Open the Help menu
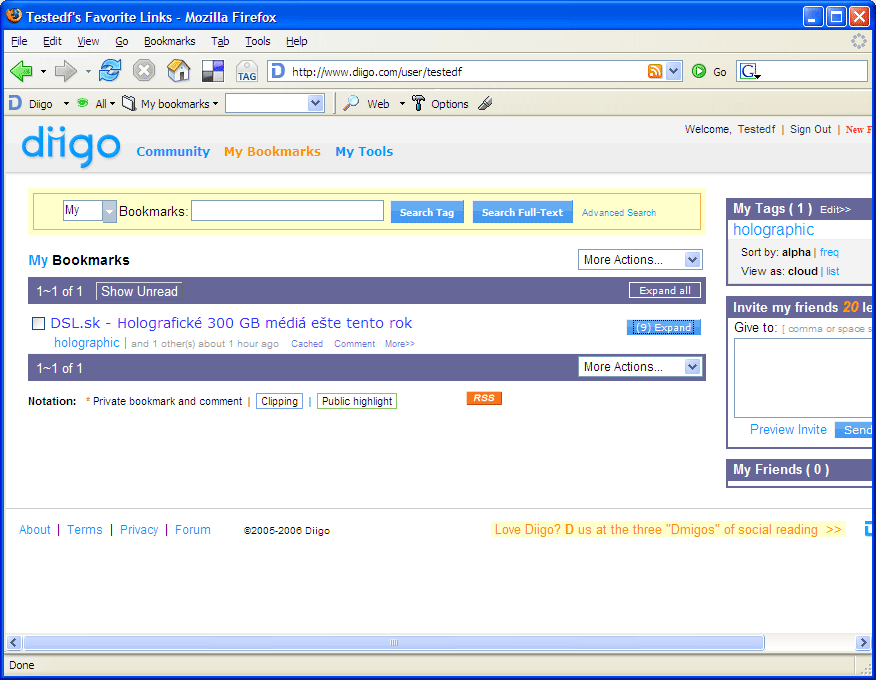Viewport: 876px width, 680px height. pyautogui.click(x=297, y=41)
